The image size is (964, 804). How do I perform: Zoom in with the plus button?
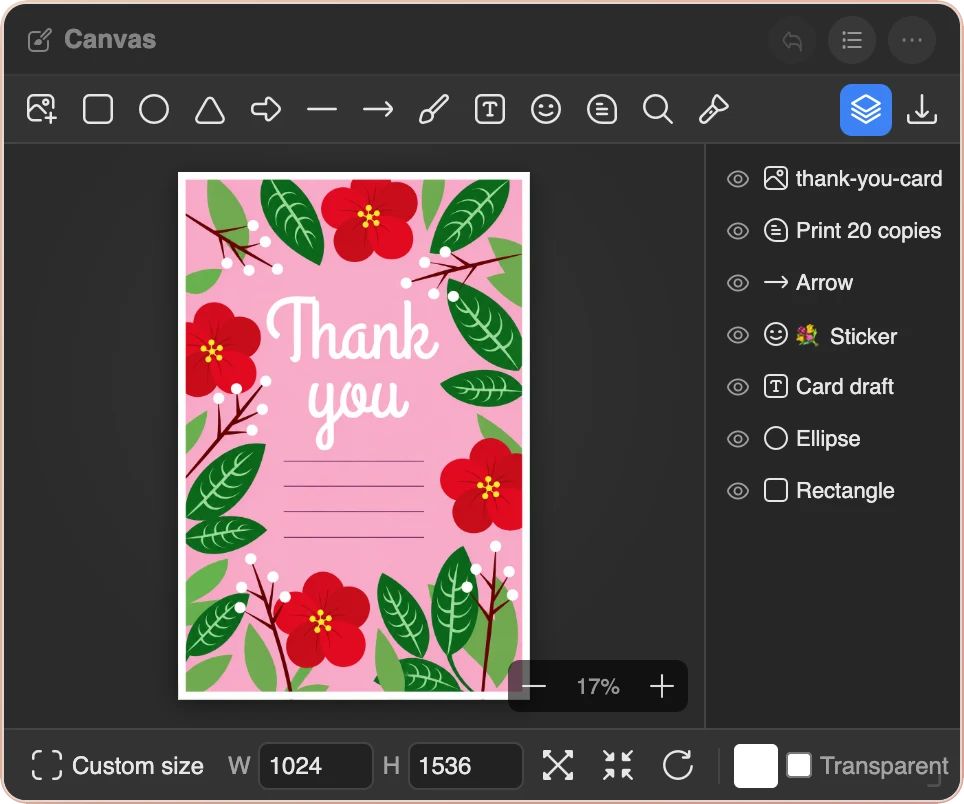click(x=662, y=686)
